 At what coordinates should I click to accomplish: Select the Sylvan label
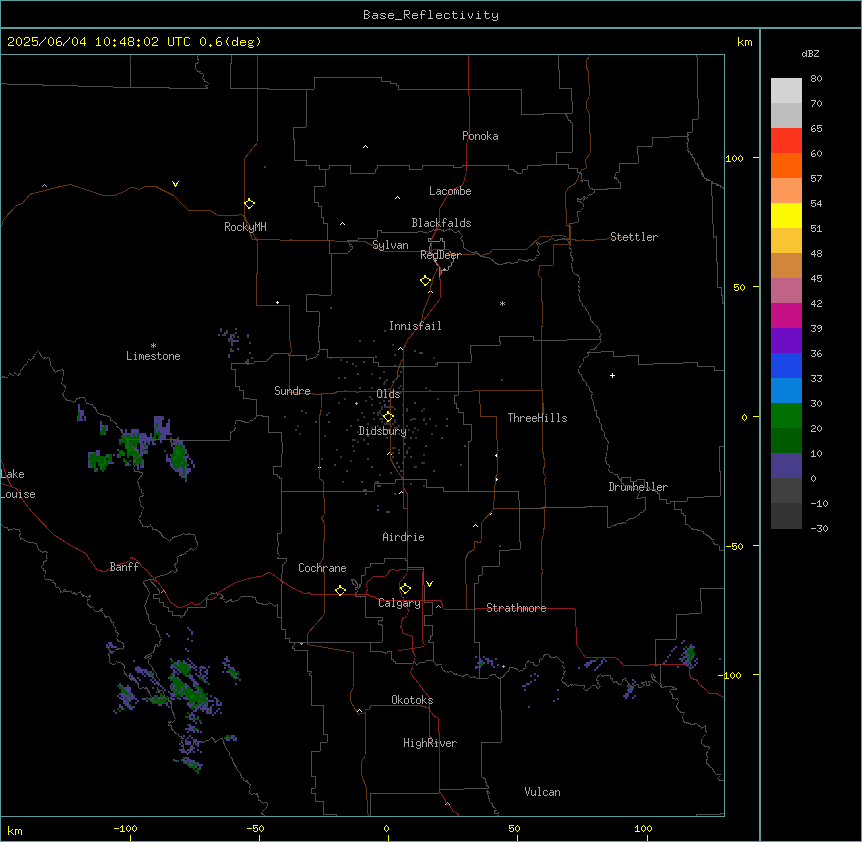point(390,245)
